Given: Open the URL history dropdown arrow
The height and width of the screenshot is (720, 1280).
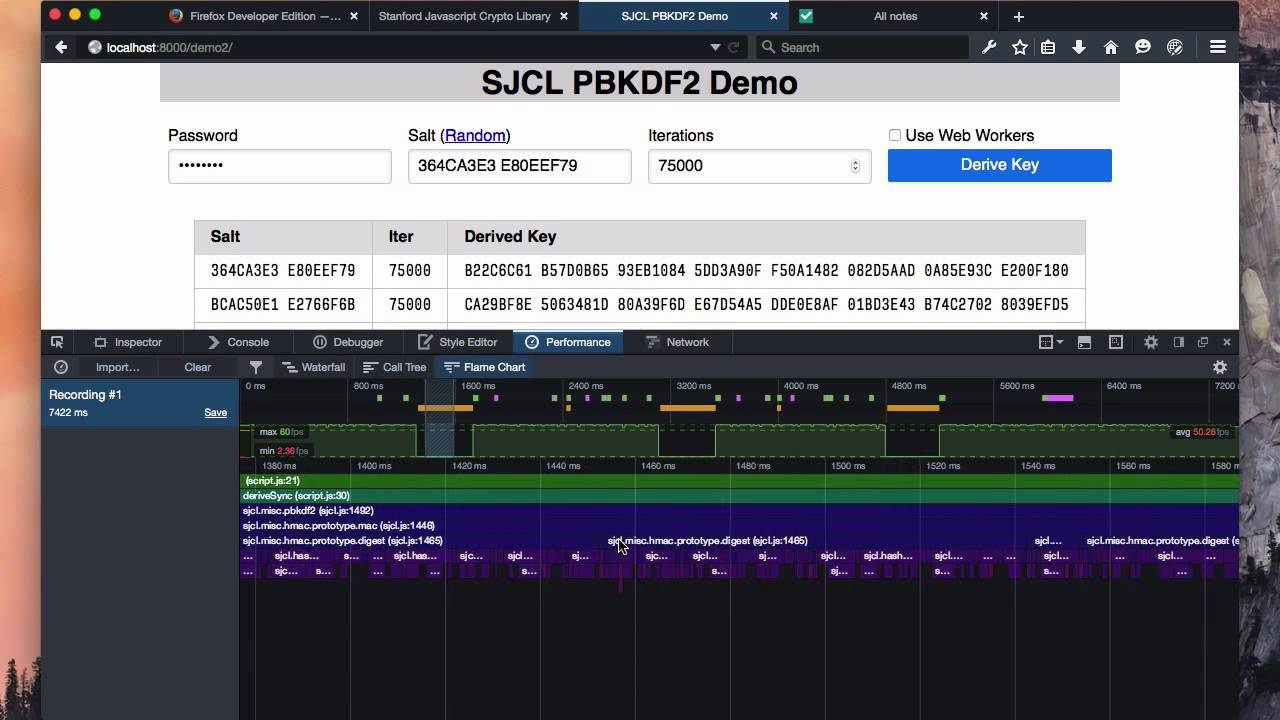Looking at the screenshot, I should pyautogui.click(x=714, y=47).
